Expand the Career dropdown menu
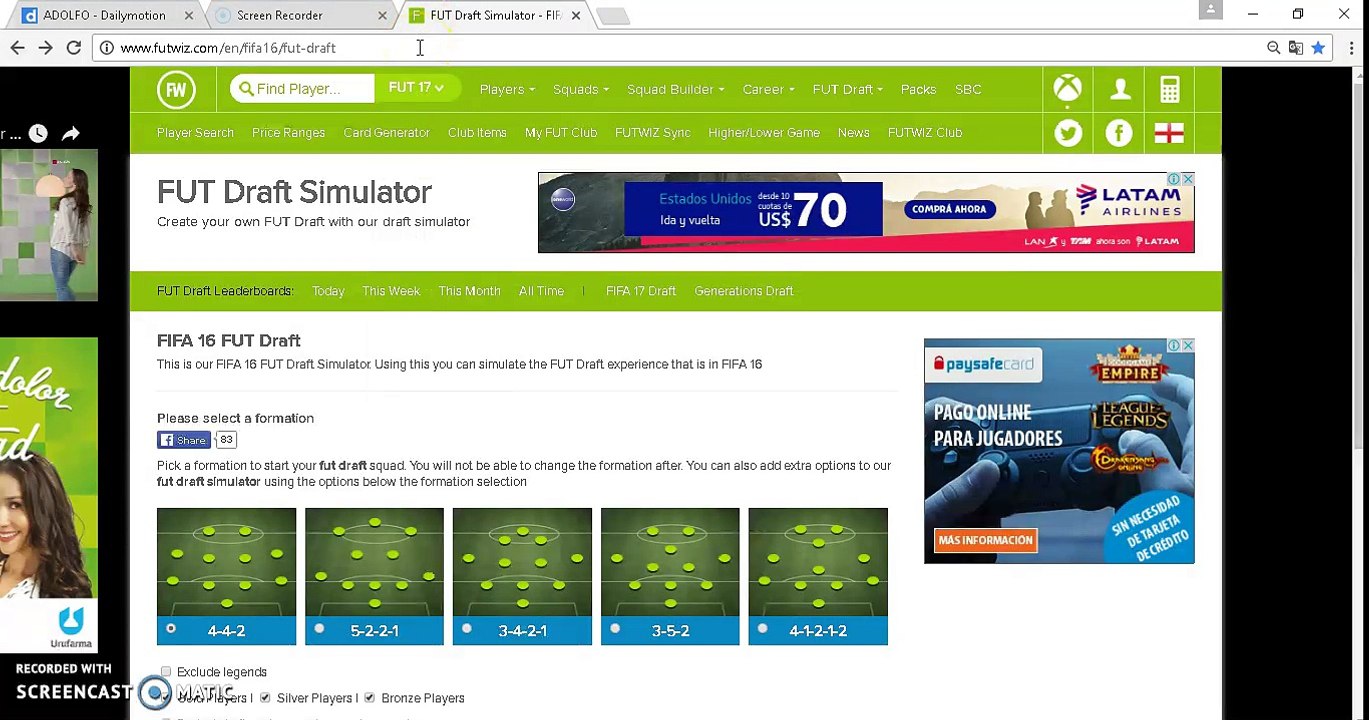1369x720 pixels. click(x=769, y=89)
